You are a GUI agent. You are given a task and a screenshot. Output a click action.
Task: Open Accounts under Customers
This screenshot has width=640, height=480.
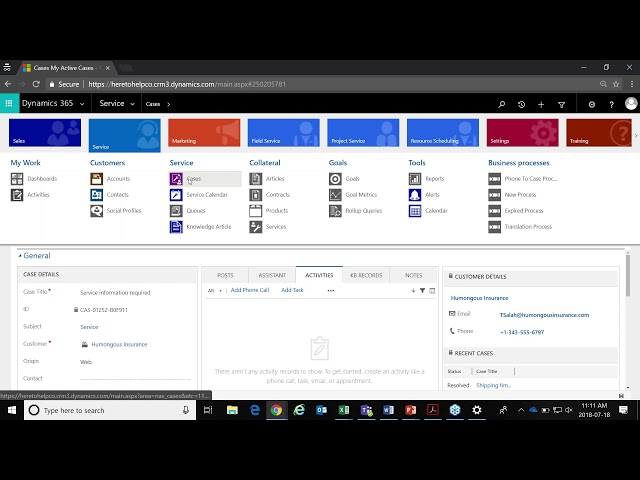click(110, 179)
